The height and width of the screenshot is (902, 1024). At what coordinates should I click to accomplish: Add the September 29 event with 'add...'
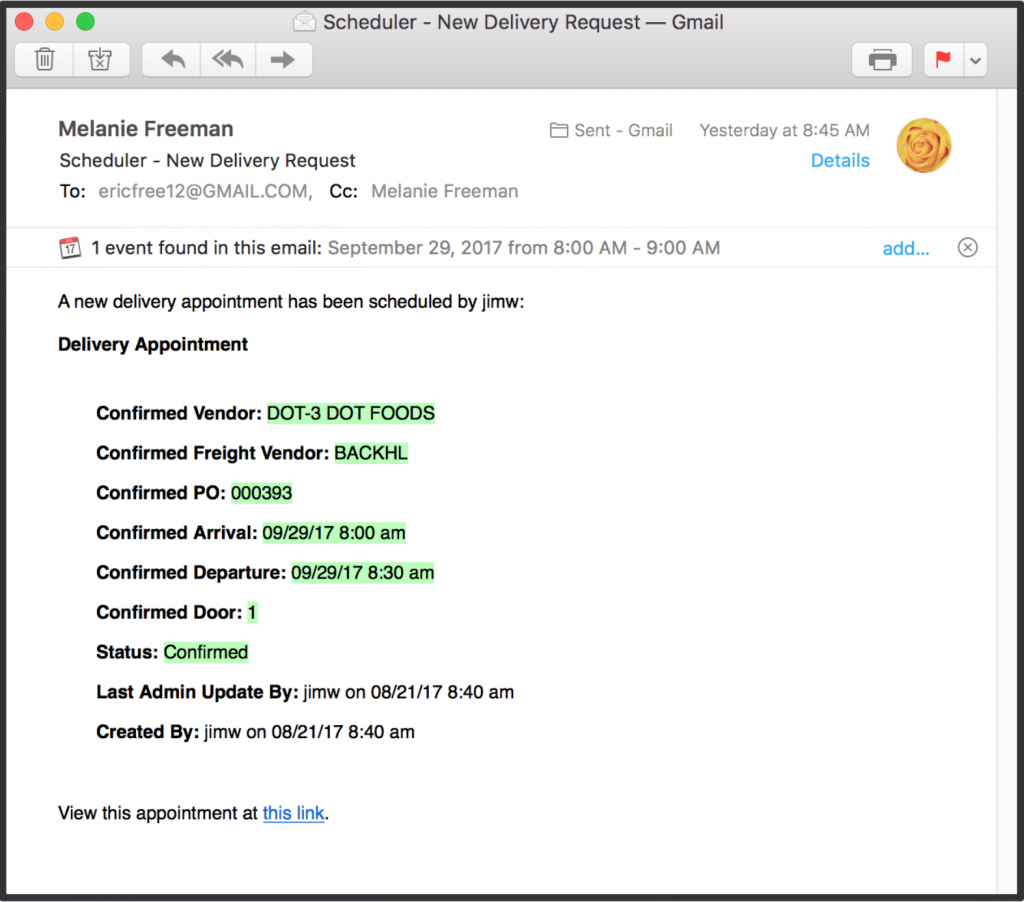905,248
